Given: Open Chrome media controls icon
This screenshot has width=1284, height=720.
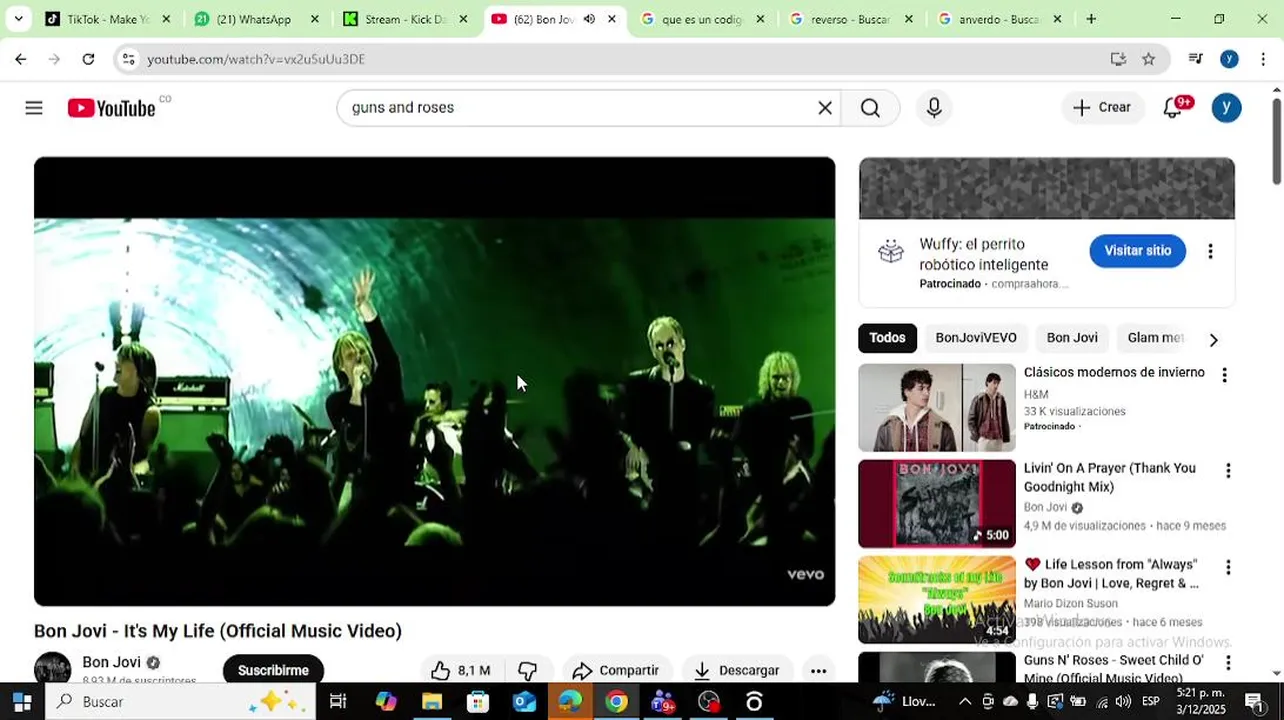Looking at the screenshot, I should (x=1195, y=59).
